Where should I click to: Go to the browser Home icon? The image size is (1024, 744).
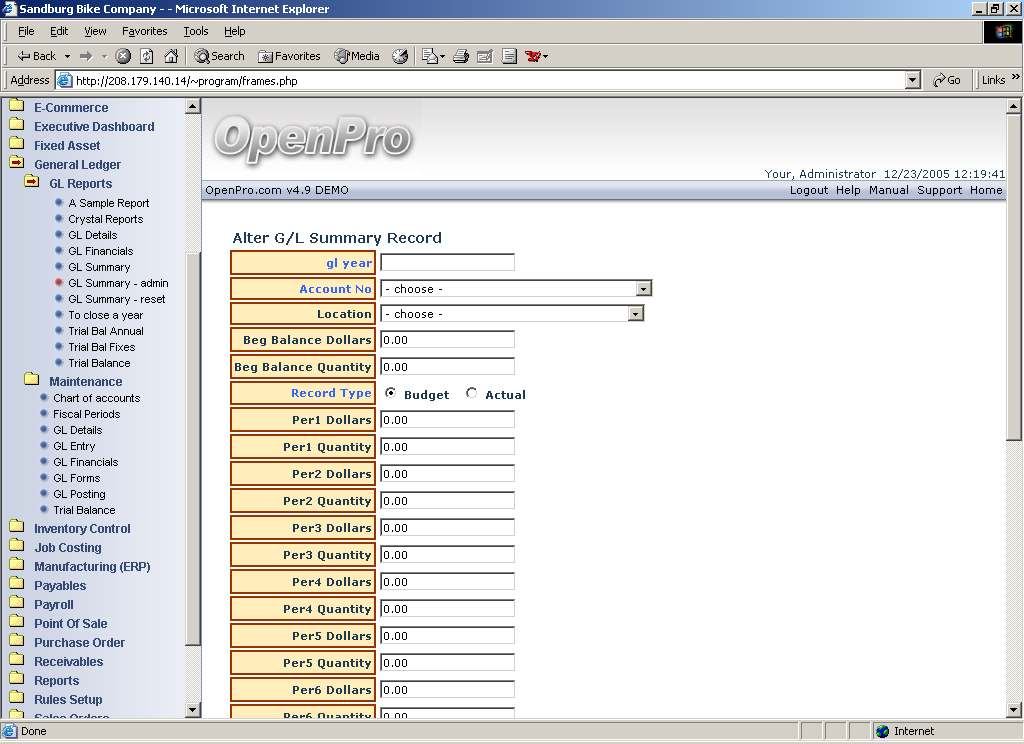pyautogui.click(x=171, y=56)
